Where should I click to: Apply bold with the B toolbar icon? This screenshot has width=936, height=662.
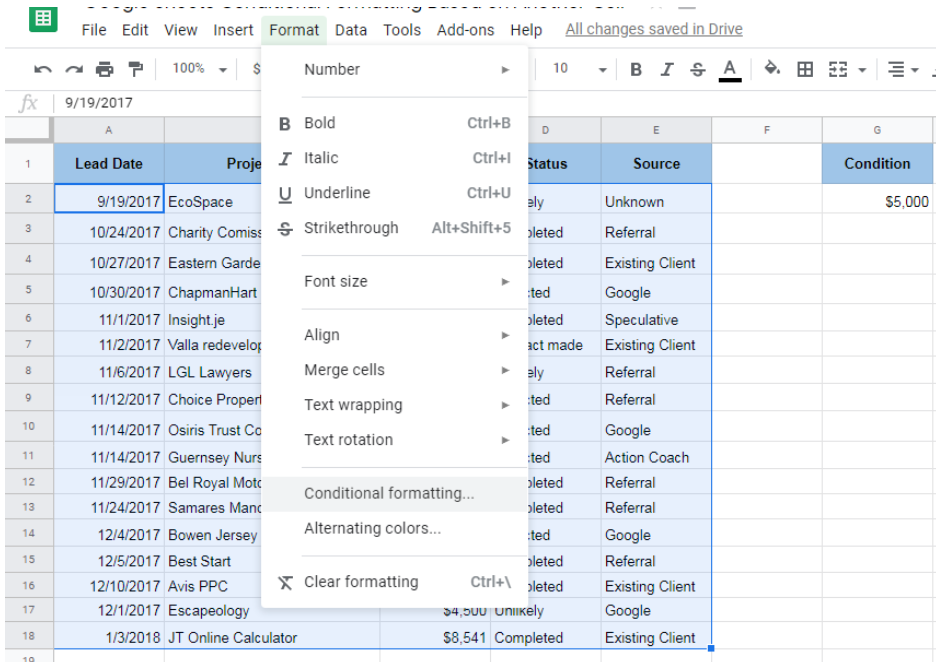pos(636,69)
